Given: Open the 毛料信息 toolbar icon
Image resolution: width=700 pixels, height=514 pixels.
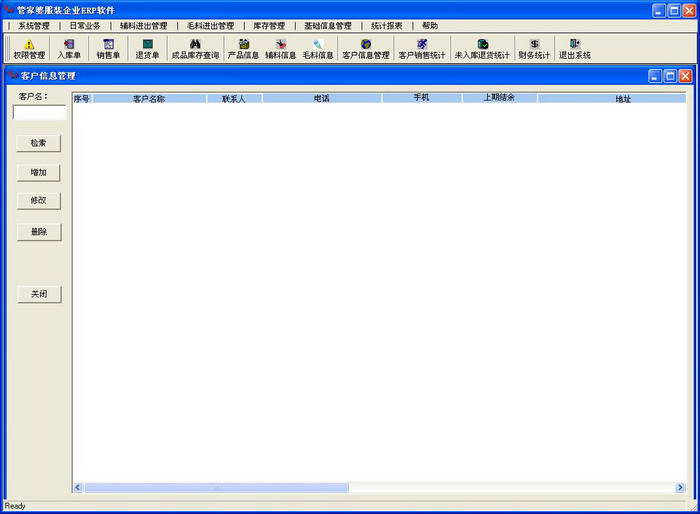Looking at the screenshot, I should [x=318, y=49].
